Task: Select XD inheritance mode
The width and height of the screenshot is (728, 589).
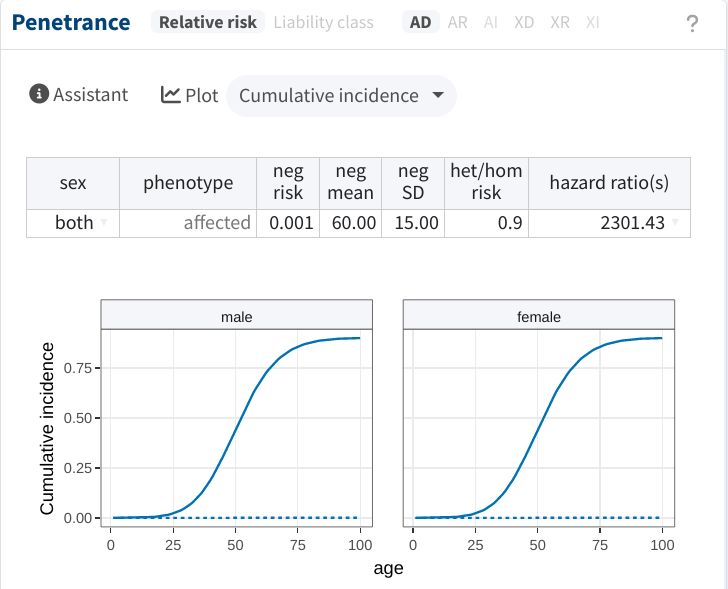Action: 524,22
